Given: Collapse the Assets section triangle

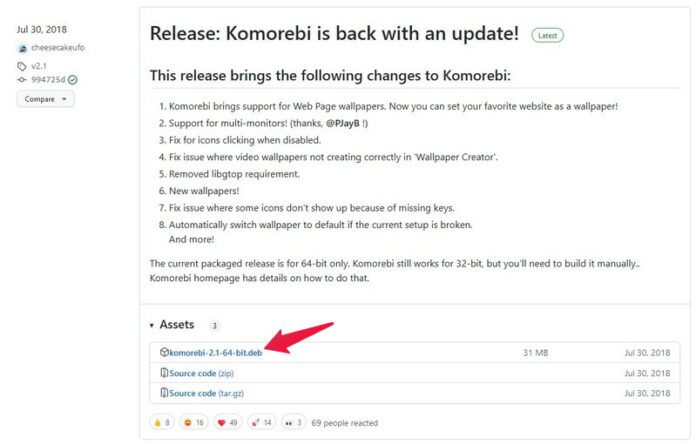Looking at the screenshot, I should [152, 325].
